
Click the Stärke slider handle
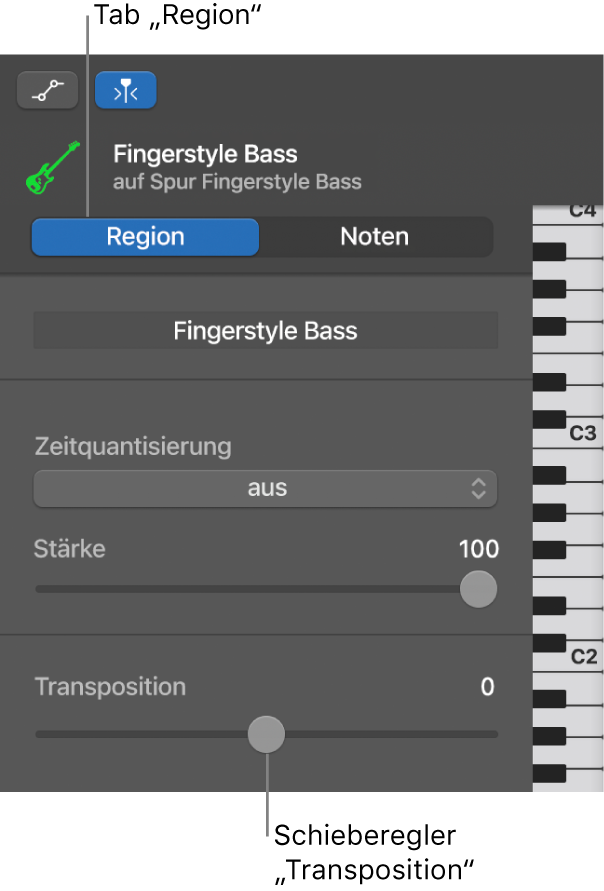(477, 590)
